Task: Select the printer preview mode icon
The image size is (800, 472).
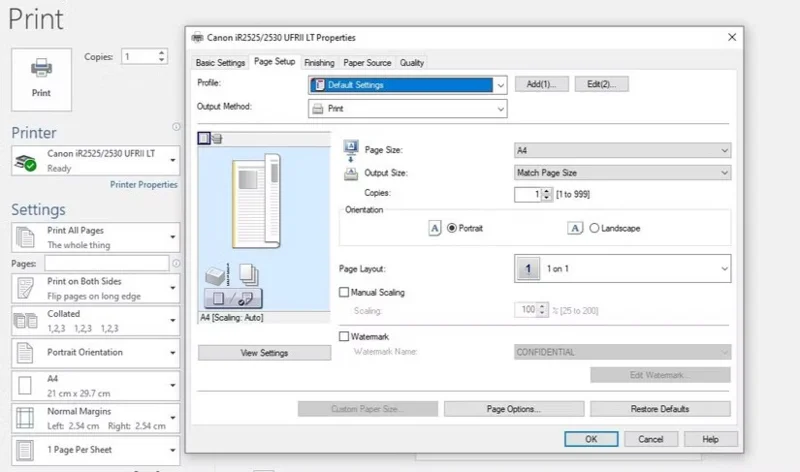Action: click(217, 138)
